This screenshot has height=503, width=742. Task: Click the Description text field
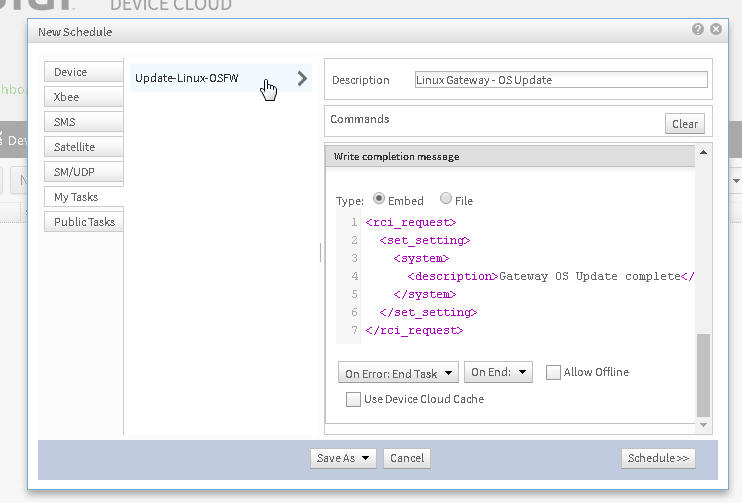561,80
